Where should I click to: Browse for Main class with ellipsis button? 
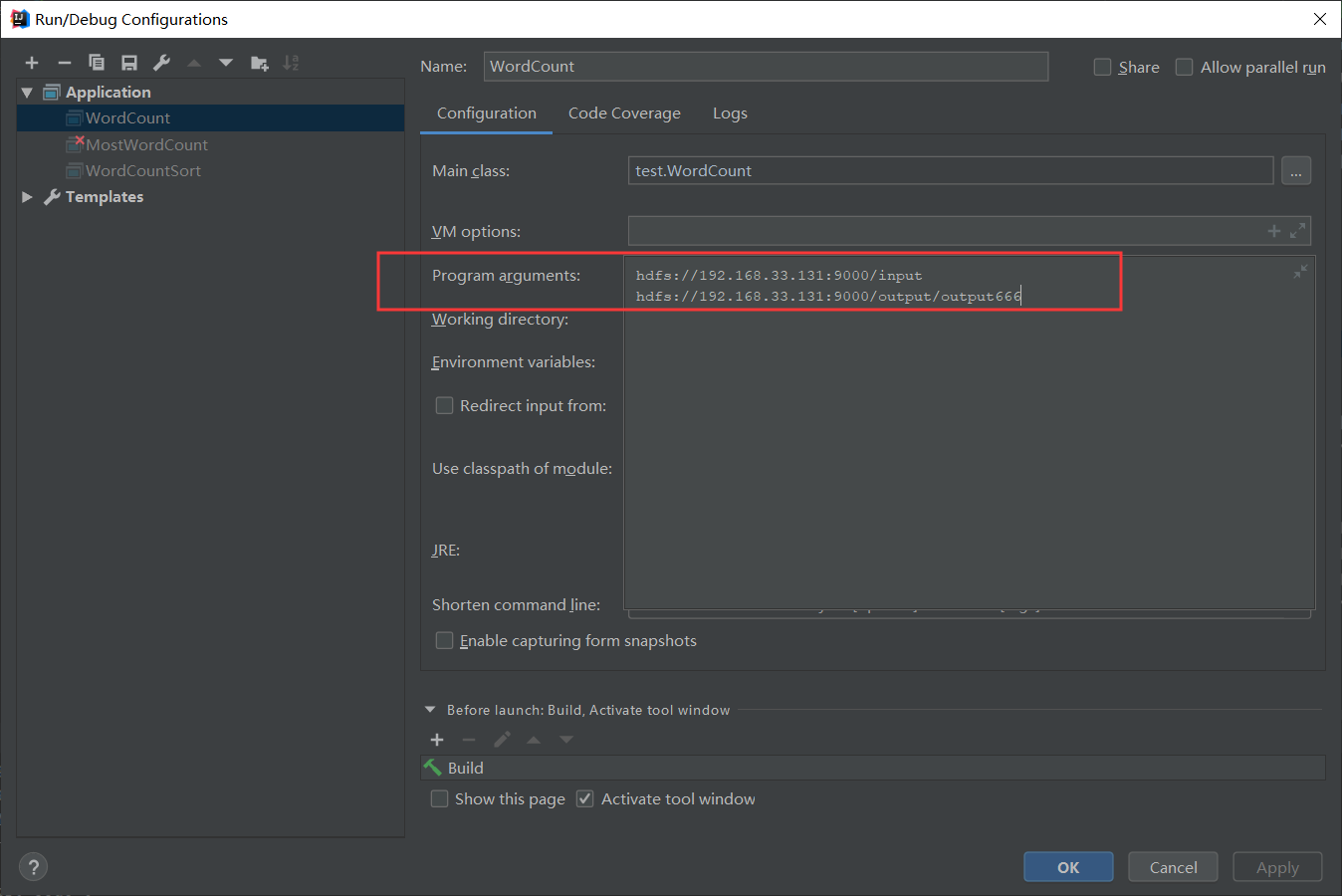1296,170
